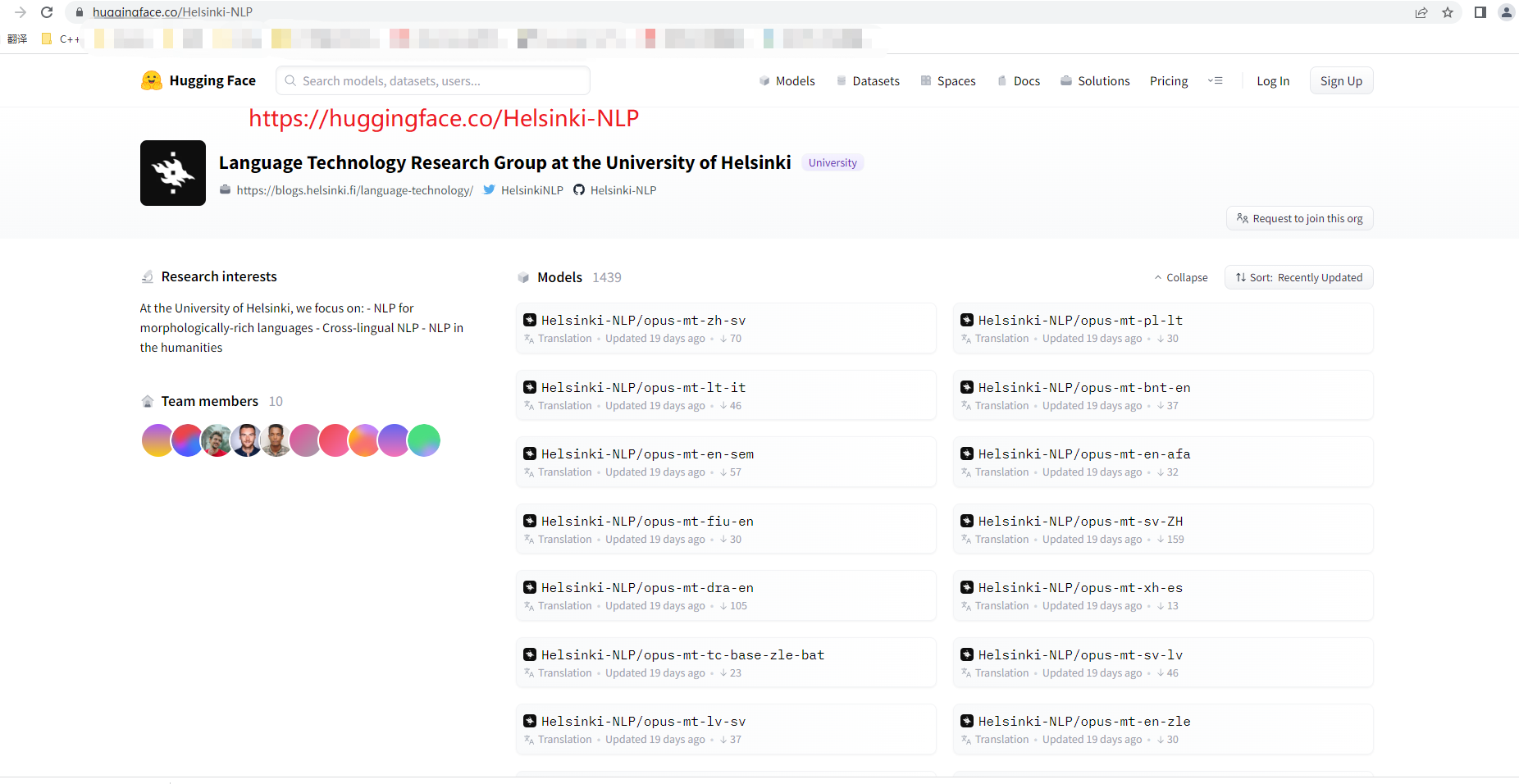
Task: Click the last green team member avatar
Action: pos(424,440)
